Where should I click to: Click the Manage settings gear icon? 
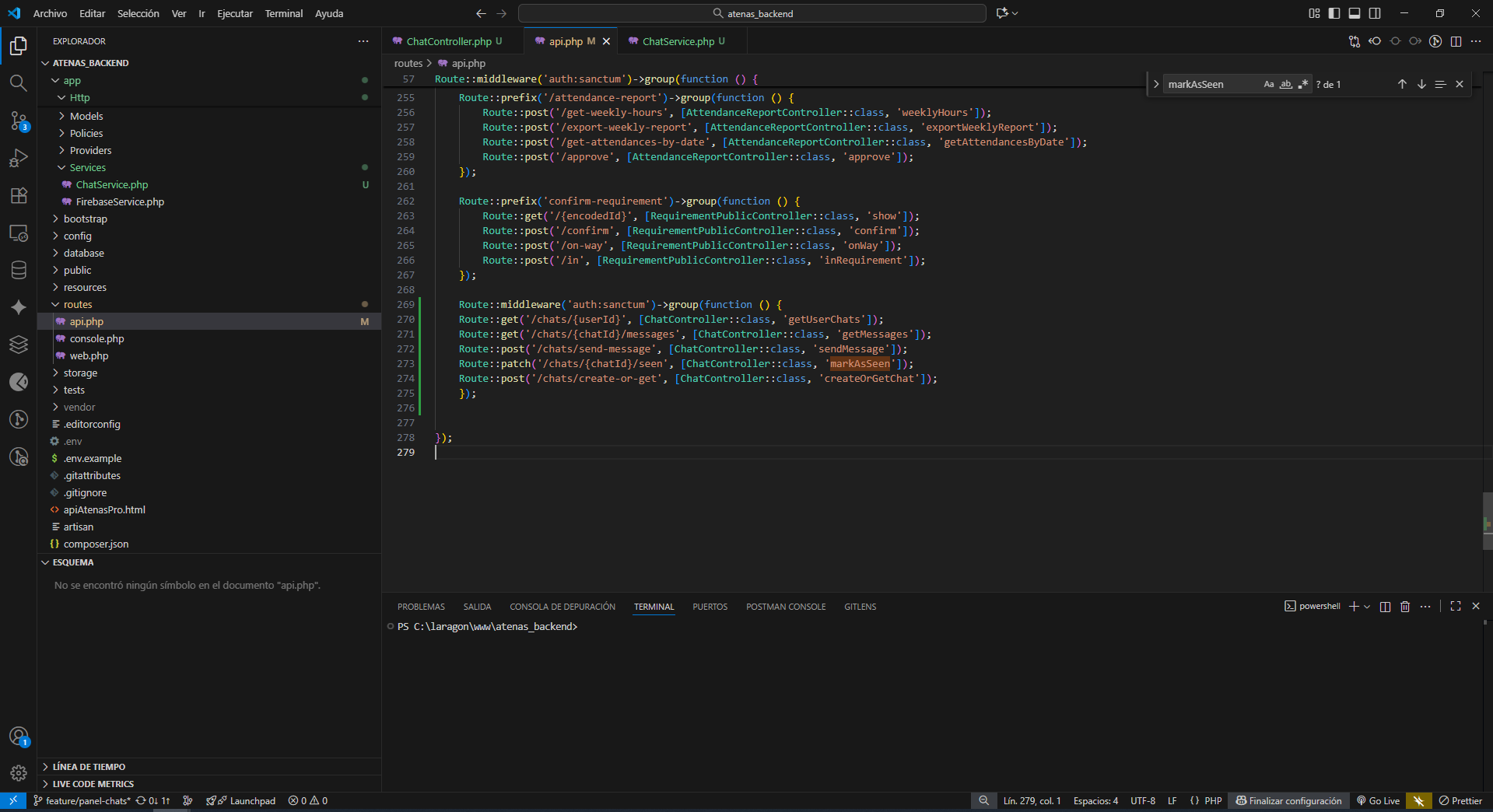pyautogui.click(x=18, y=773)
